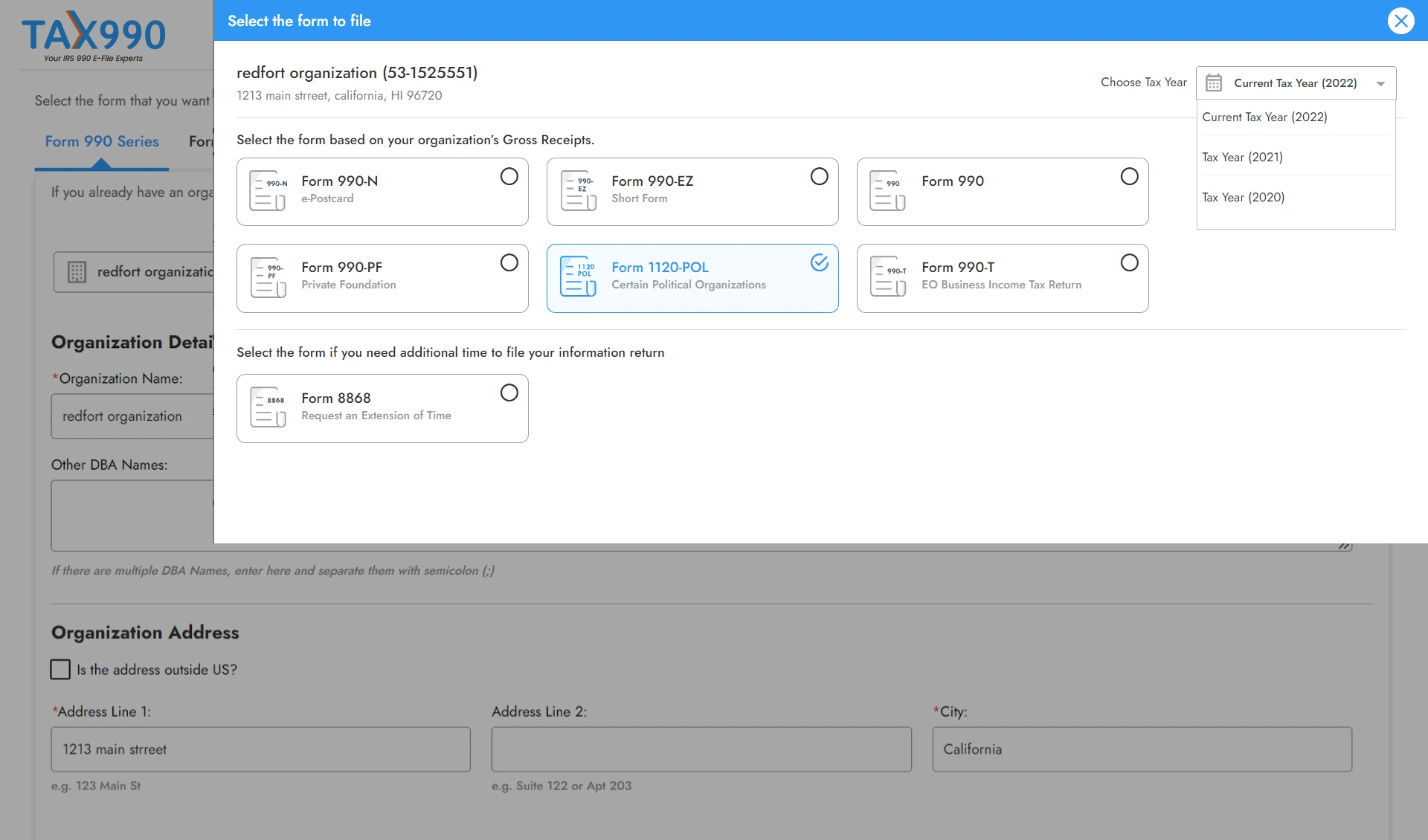This screenshot has height=840, width=1428.
Task: Click the Form 990 document icon
Action: [x=888, y=191]
